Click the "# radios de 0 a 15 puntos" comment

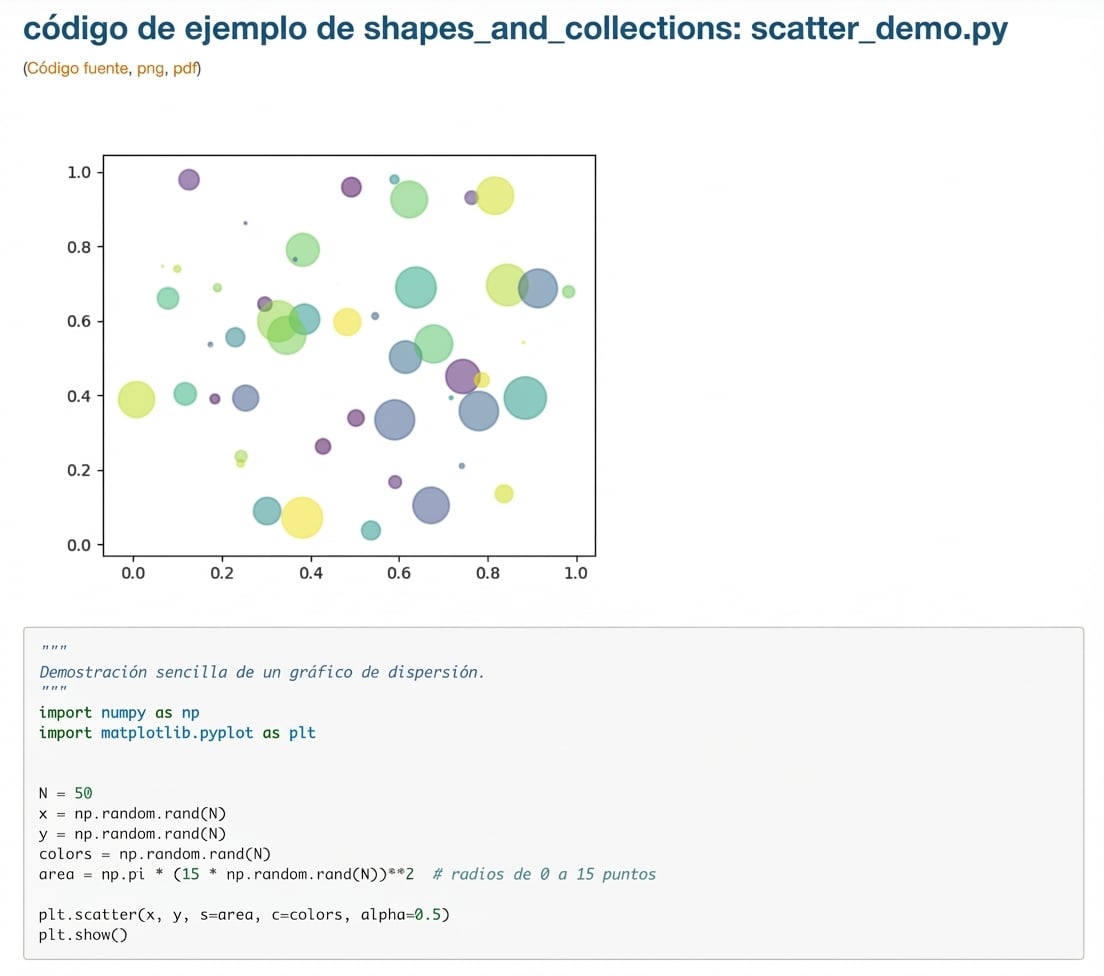(x=545, y=874)
